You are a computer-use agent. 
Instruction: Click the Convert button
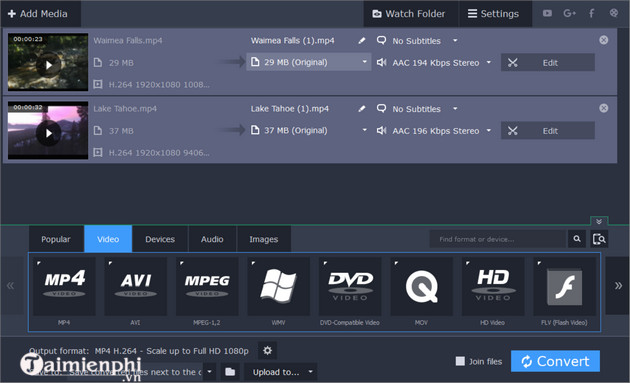(555, 361)
